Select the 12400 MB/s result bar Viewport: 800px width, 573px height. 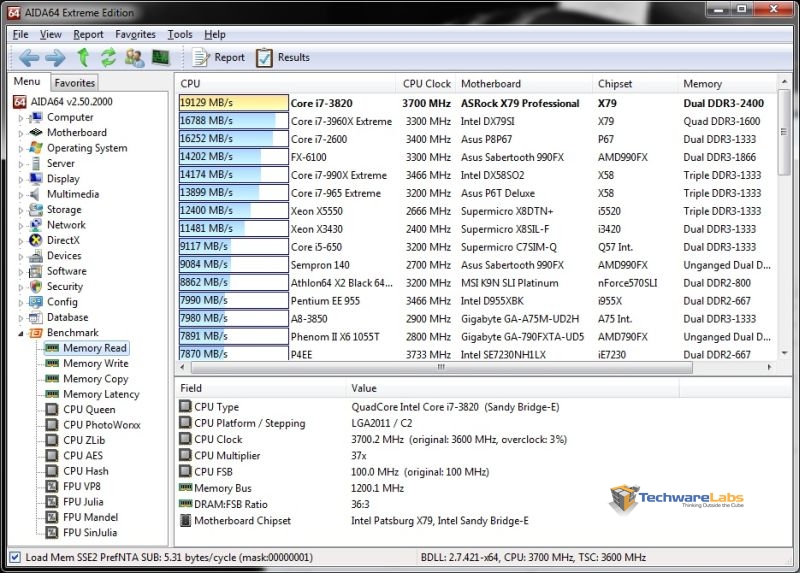(x=233, y=211)
